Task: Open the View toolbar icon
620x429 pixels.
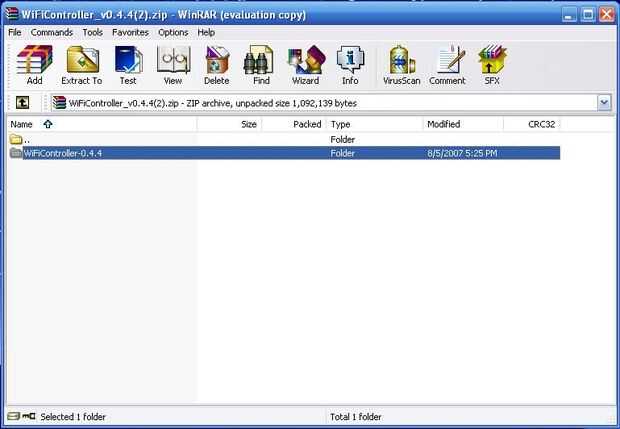Action: click(x=173, y=64)
